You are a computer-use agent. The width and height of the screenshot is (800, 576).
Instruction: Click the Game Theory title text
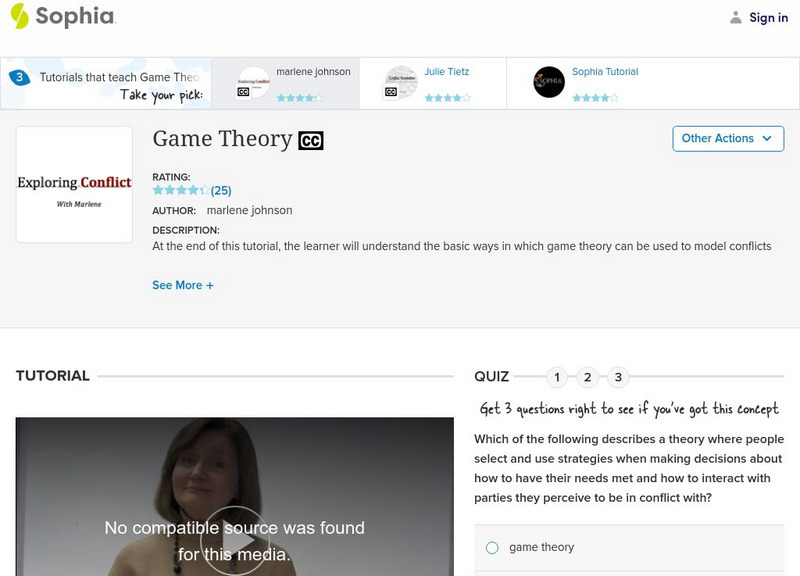(x=222, y=139)
